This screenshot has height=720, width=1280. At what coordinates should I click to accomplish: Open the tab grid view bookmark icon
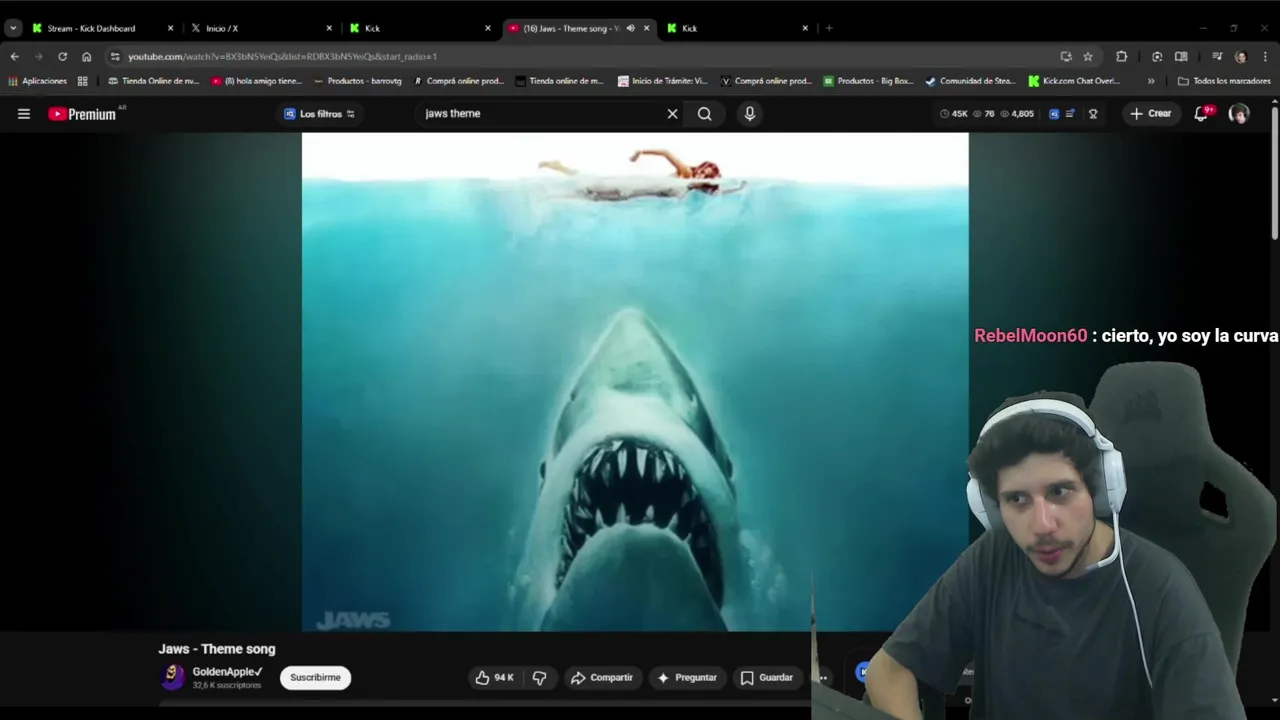[x=83, y=81]
